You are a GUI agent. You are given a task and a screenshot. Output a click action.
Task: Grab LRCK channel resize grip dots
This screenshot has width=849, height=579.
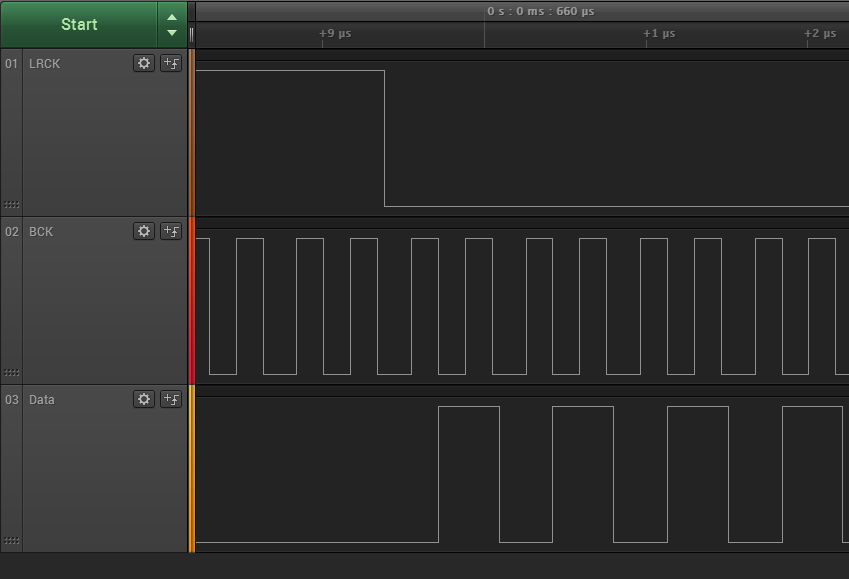coord(11,205)
